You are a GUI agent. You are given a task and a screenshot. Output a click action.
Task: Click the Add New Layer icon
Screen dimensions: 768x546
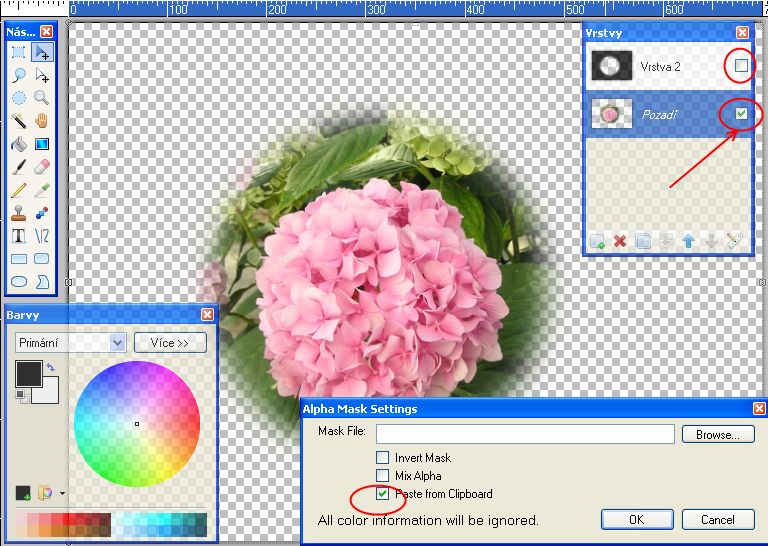pos(597,241)
